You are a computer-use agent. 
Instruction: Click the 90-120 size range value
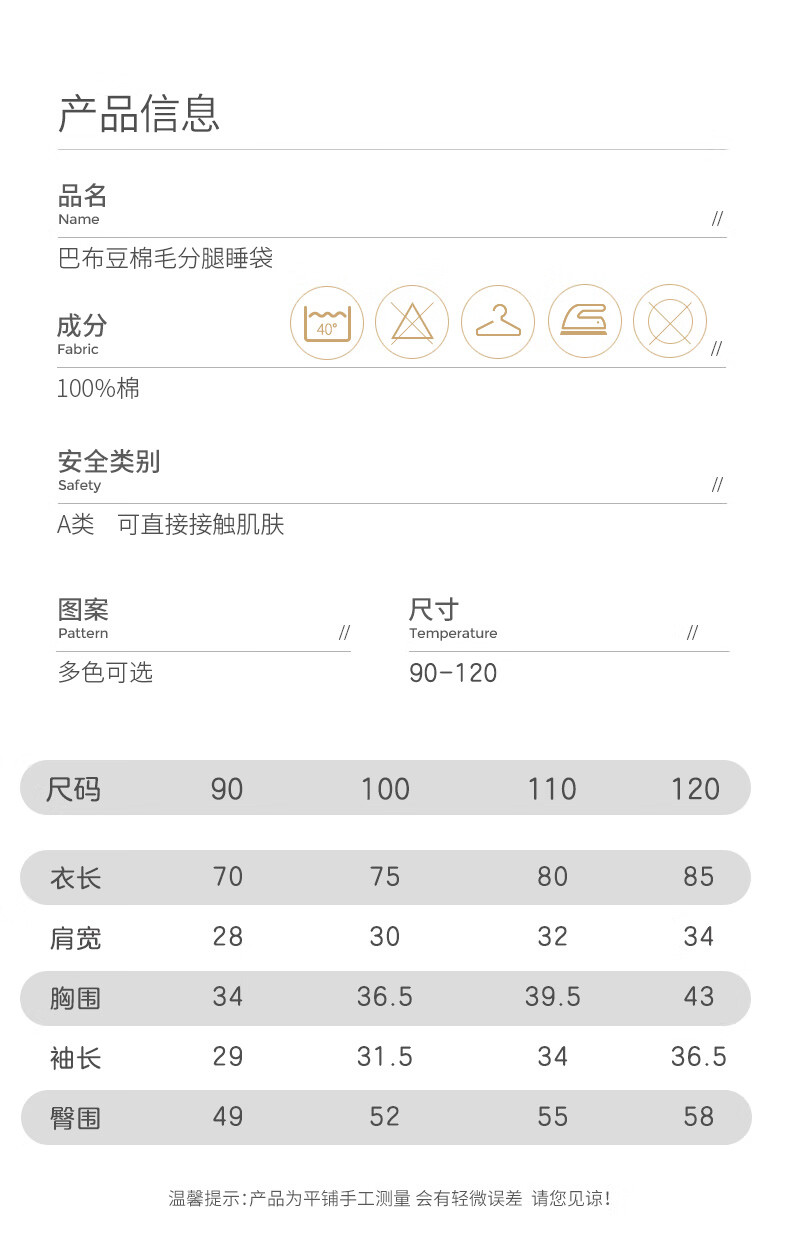pyautogui.click(x=453, y=673)
